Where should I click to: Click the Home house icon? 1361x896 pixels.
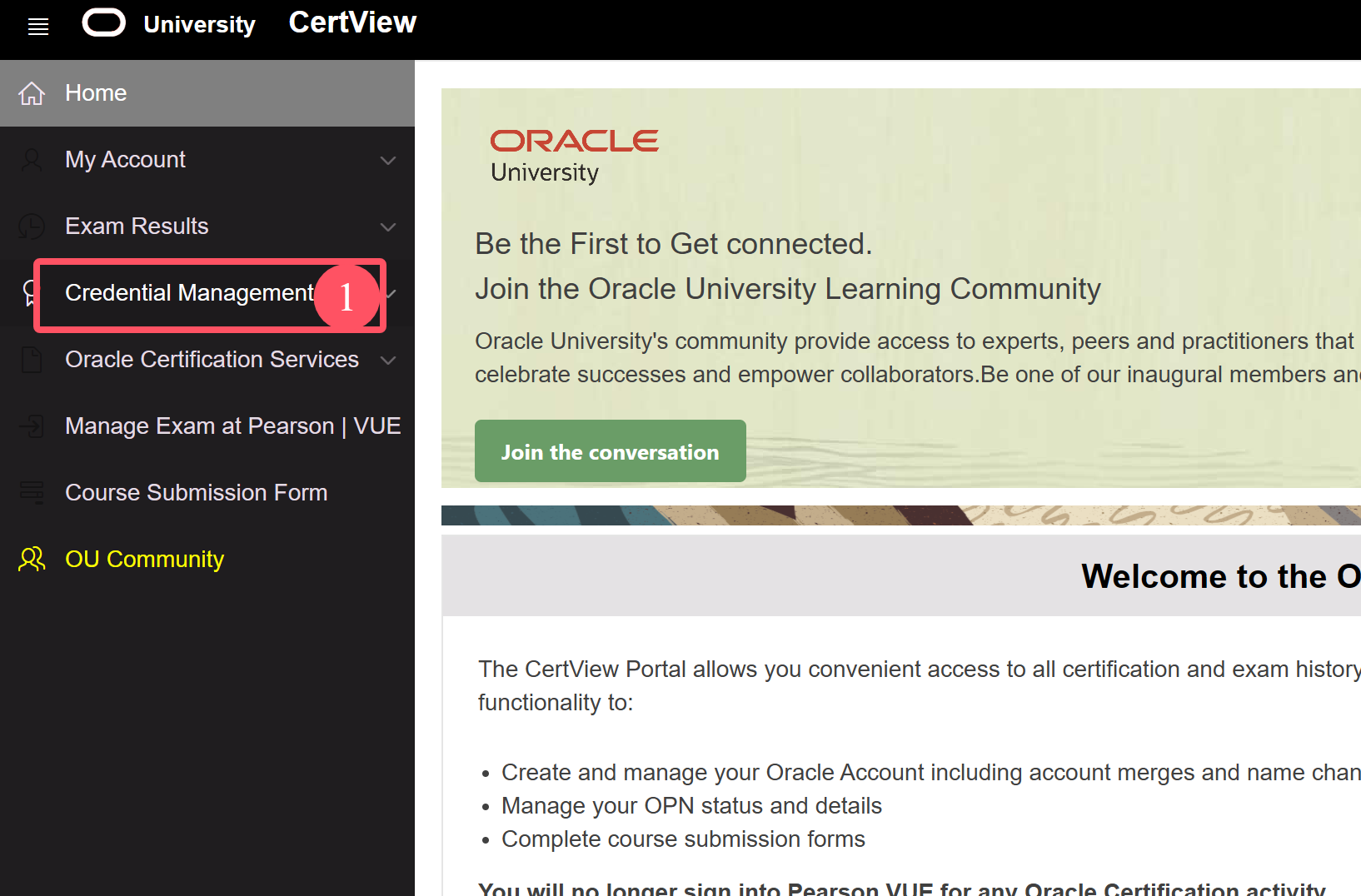pyautogui.click(x=32, y=93)
